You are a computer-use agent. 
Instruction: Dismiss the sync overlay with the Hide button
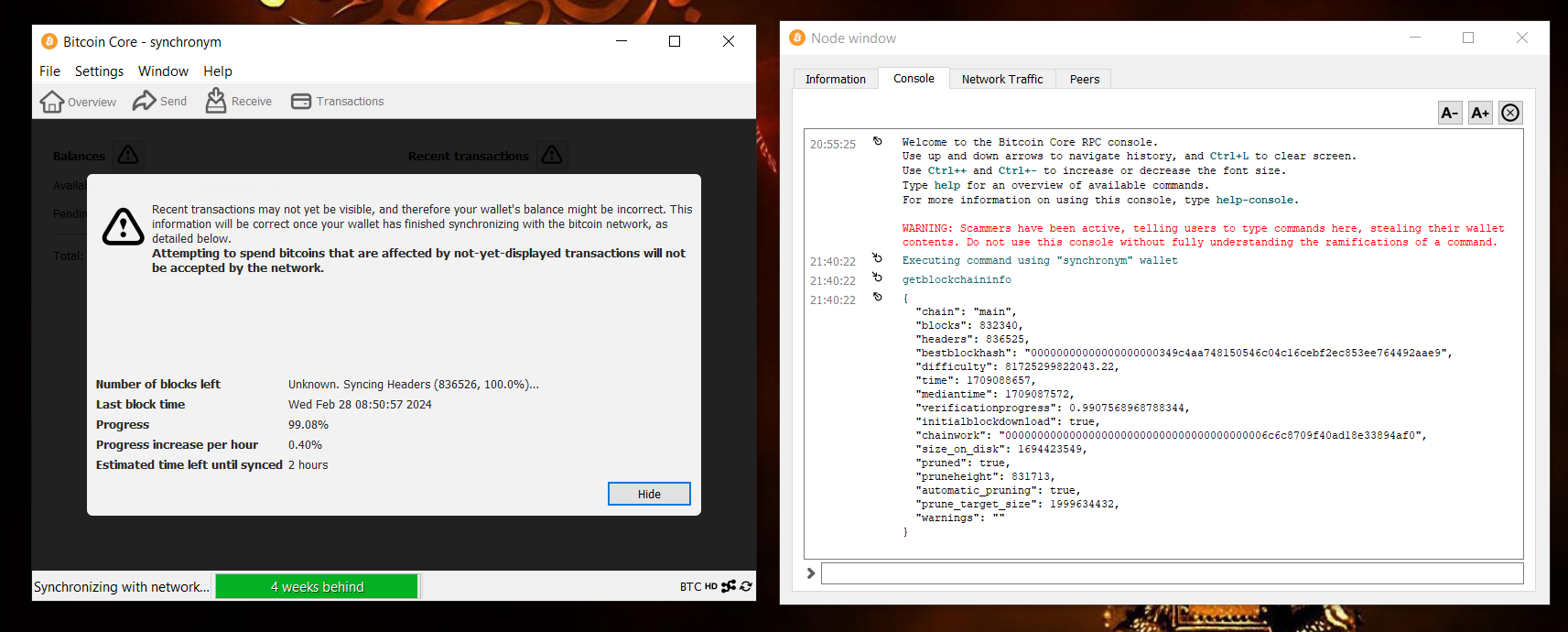tap(649, 494)
